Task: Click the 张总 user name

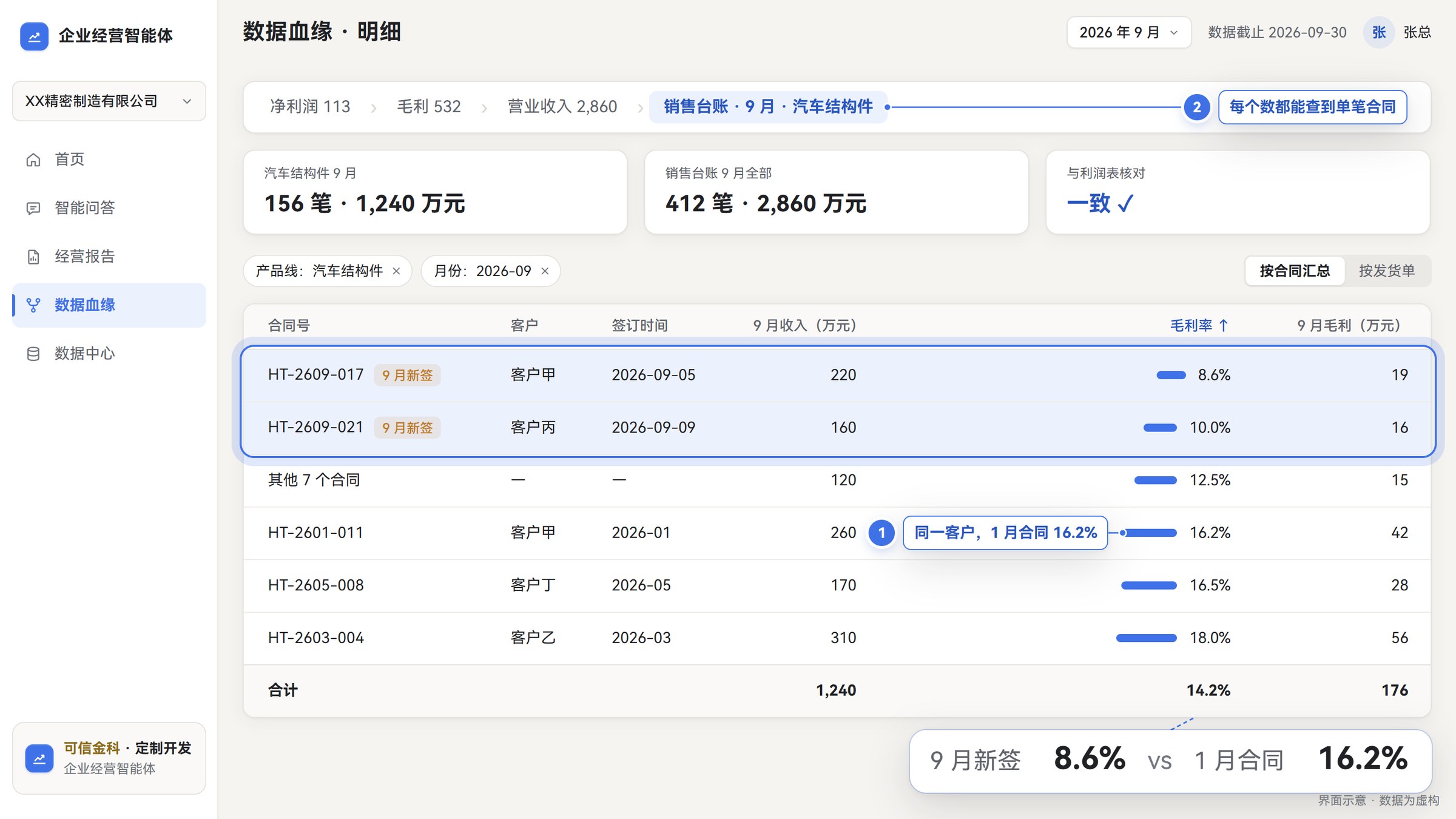Action: point(1417,32)
